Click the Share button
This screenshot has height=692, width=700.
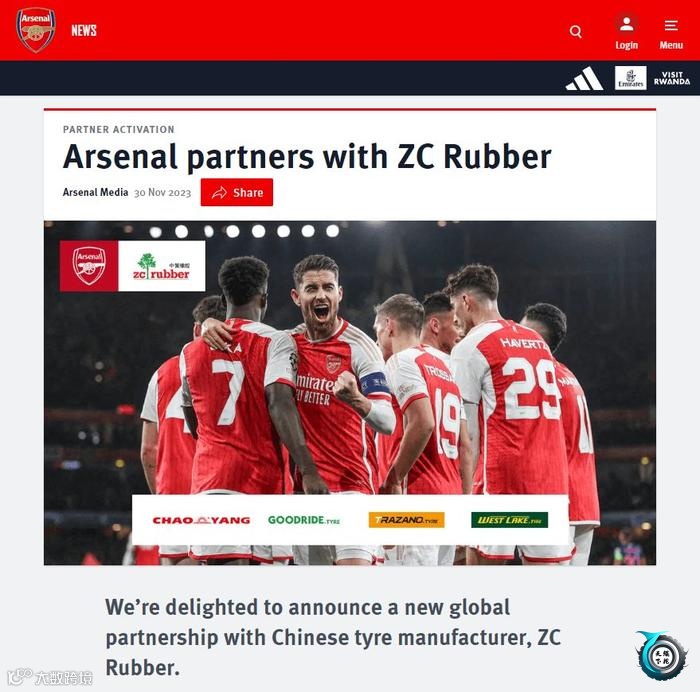(x=237, y=192)
